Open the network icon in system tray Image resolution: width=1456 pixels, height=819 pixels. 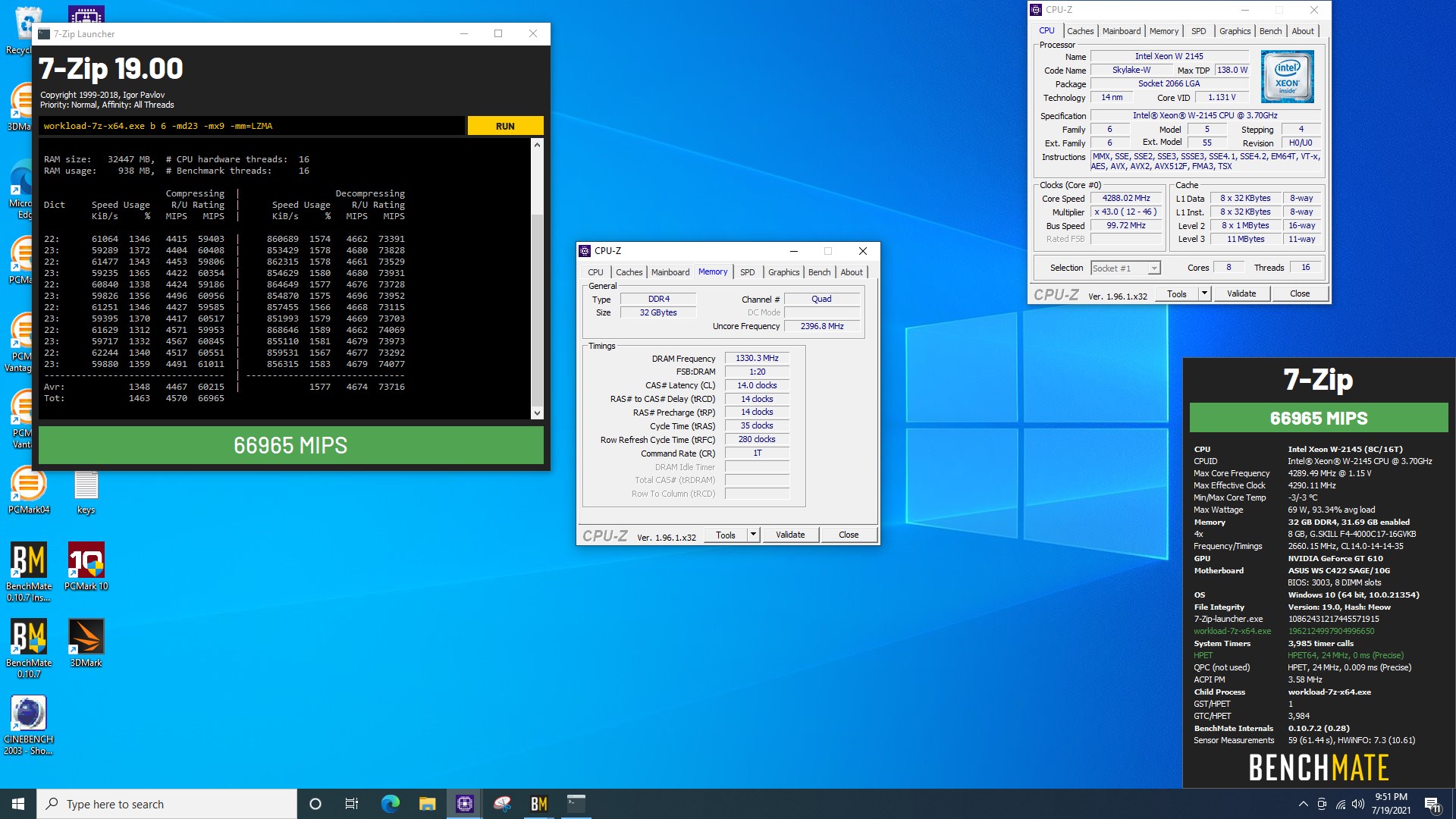point(1340,804)
